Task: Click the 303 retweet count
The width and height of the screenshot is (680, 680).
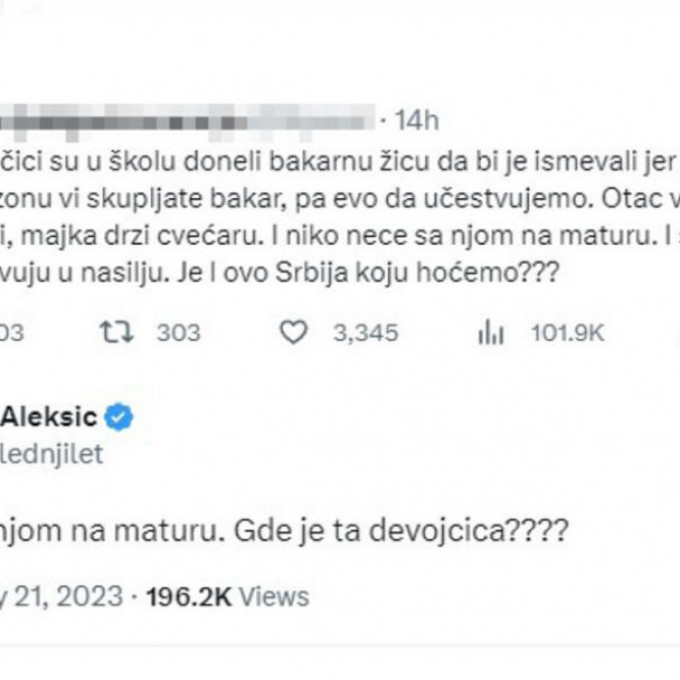Action: (178, 334)
